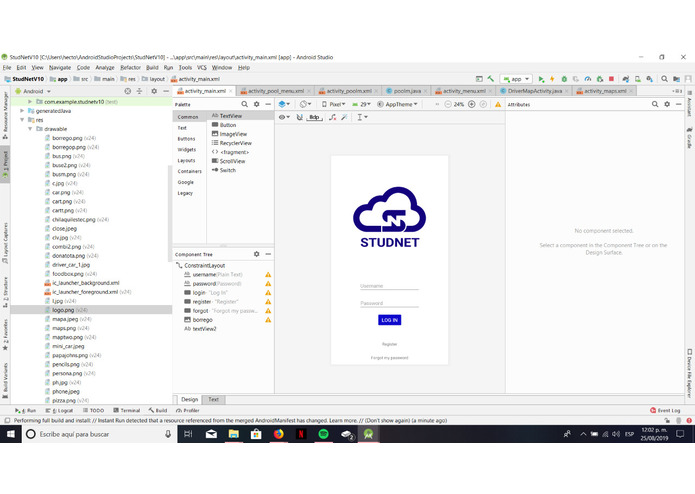The width and height of the screenshot is (695, 494).
Task: Open the Terminal tool window
Action: pyautogui.click(x=127, y=410)
